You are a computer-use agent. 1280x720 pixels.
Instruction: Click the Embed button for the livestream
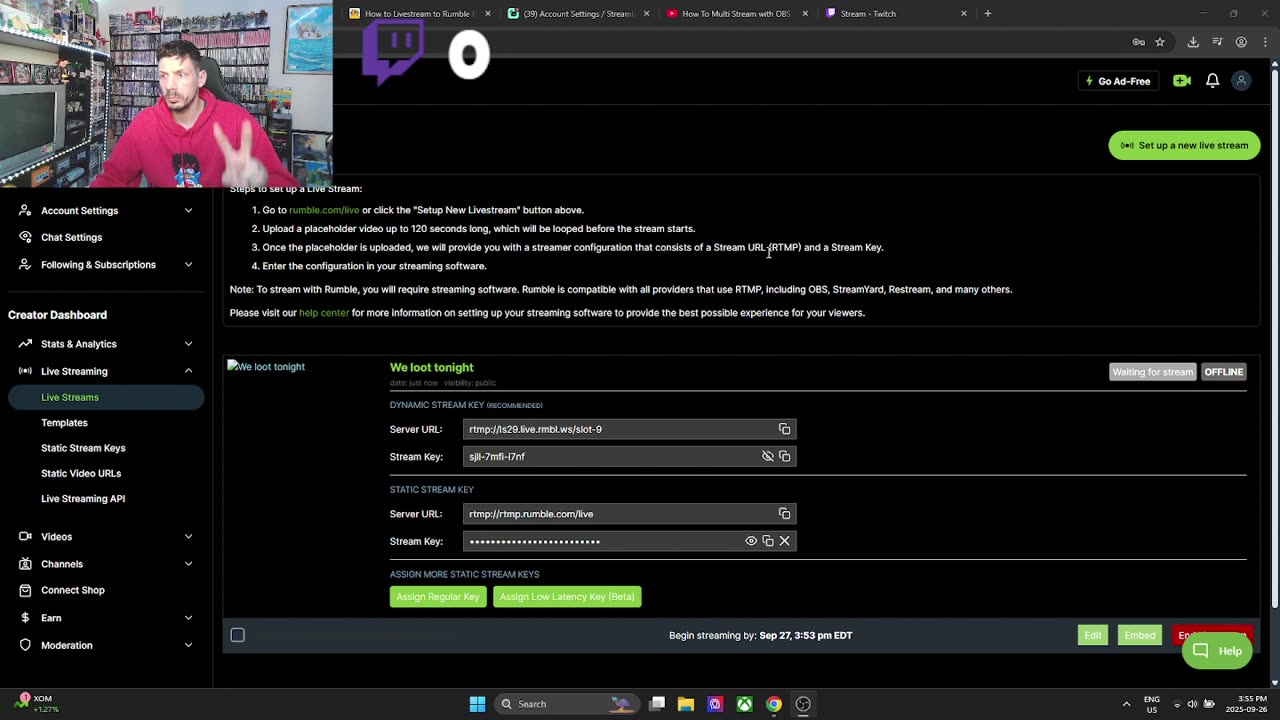coord(1140,635)
